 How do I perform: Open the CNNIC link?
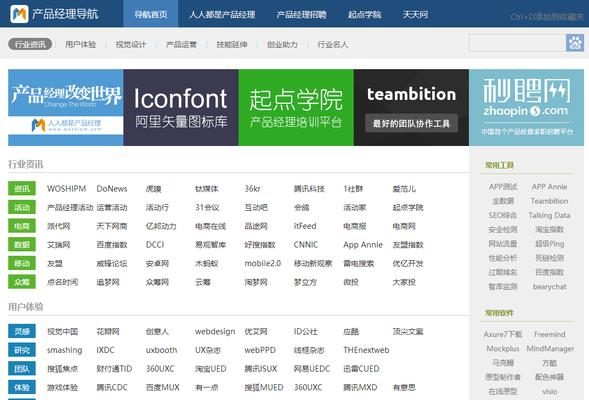306,245
